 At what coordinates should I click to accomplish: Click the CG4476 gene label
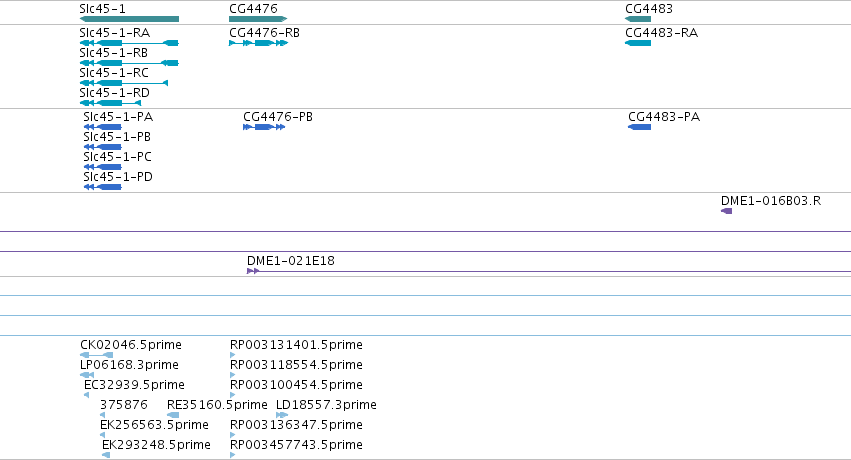tap(253, 9)
